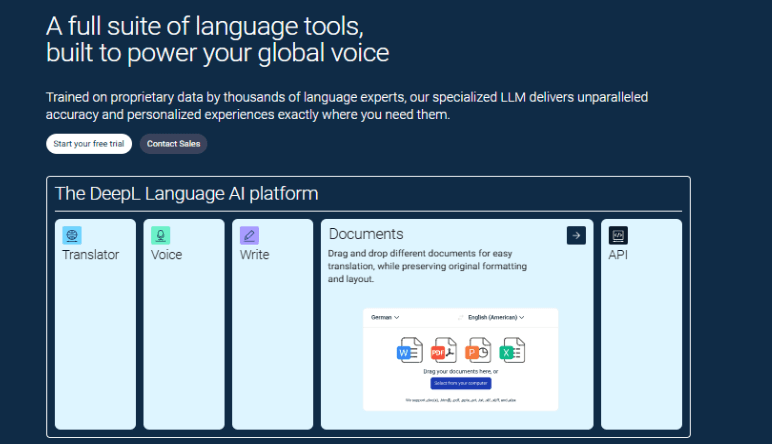Open the German source language dropdown
The height and width of the screenshot is (444, 772).
385,317
